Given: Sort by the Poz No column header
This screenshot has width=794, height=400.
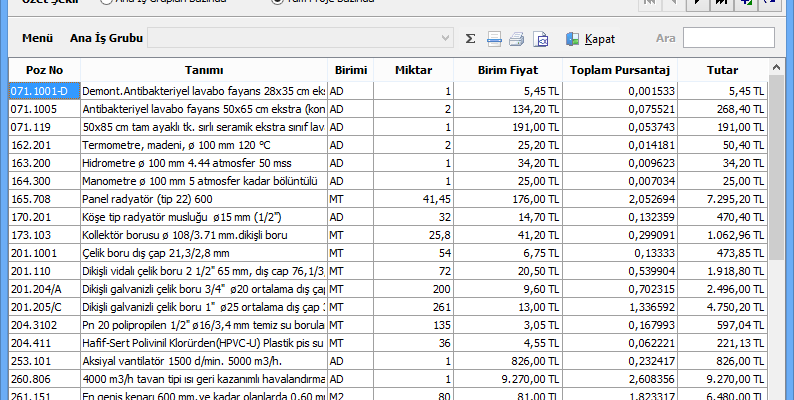Looking at the screenshot, I should 44,70.
